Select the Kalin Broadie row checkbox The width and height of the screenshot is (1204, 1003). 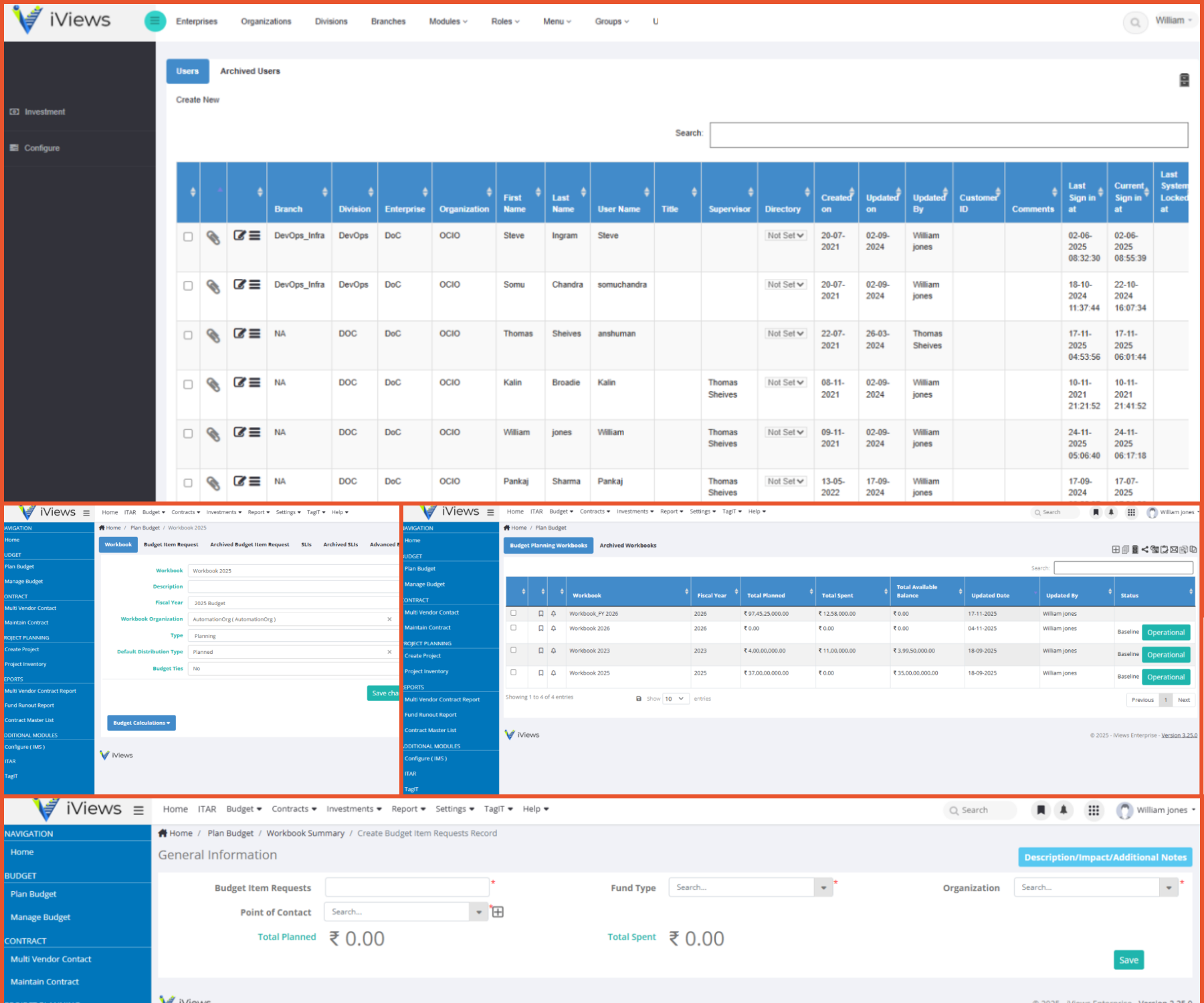(x=188, y=384)
